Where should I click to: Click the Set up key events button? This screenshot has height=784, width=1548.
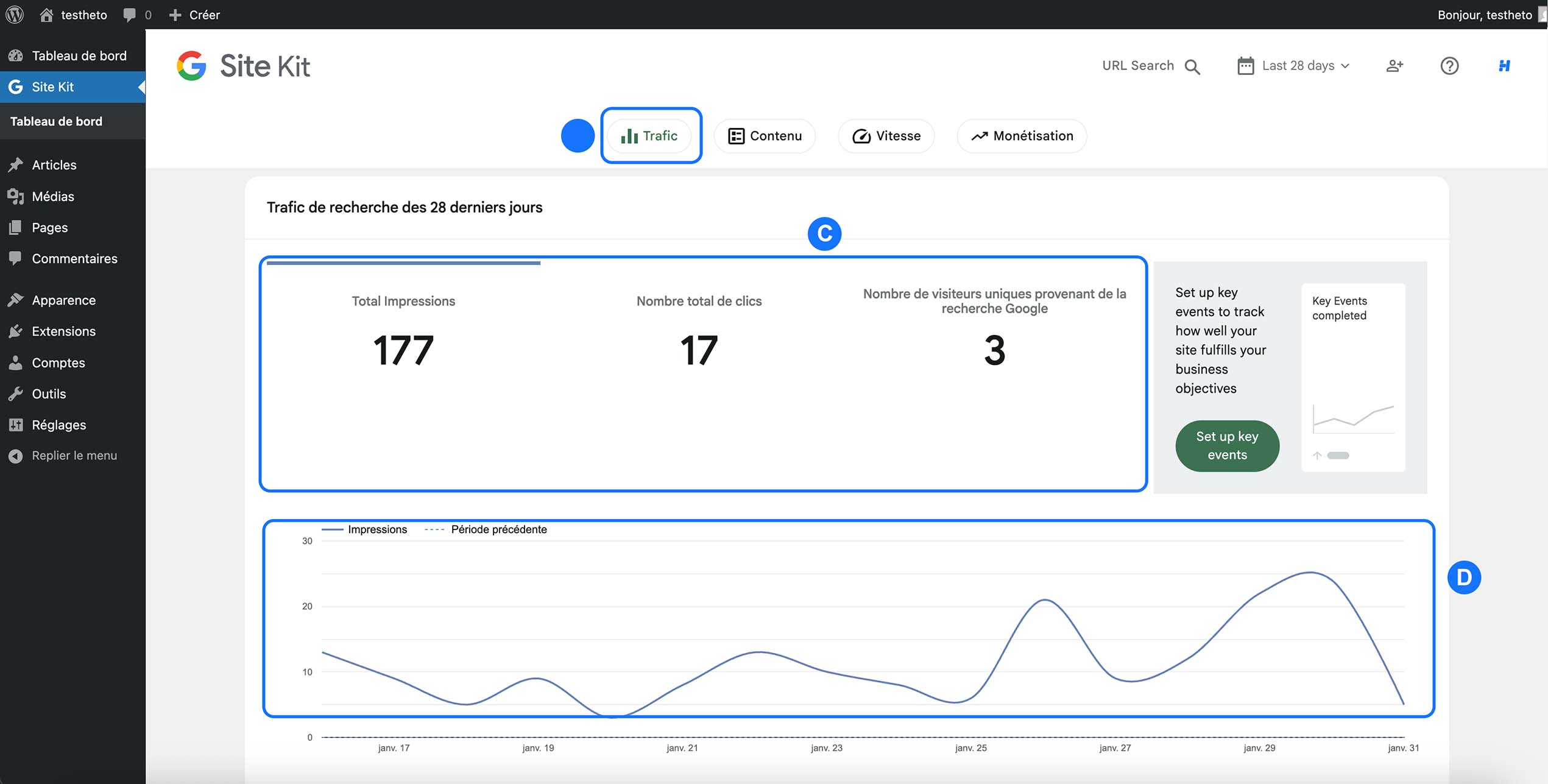tap(1227, 446)
